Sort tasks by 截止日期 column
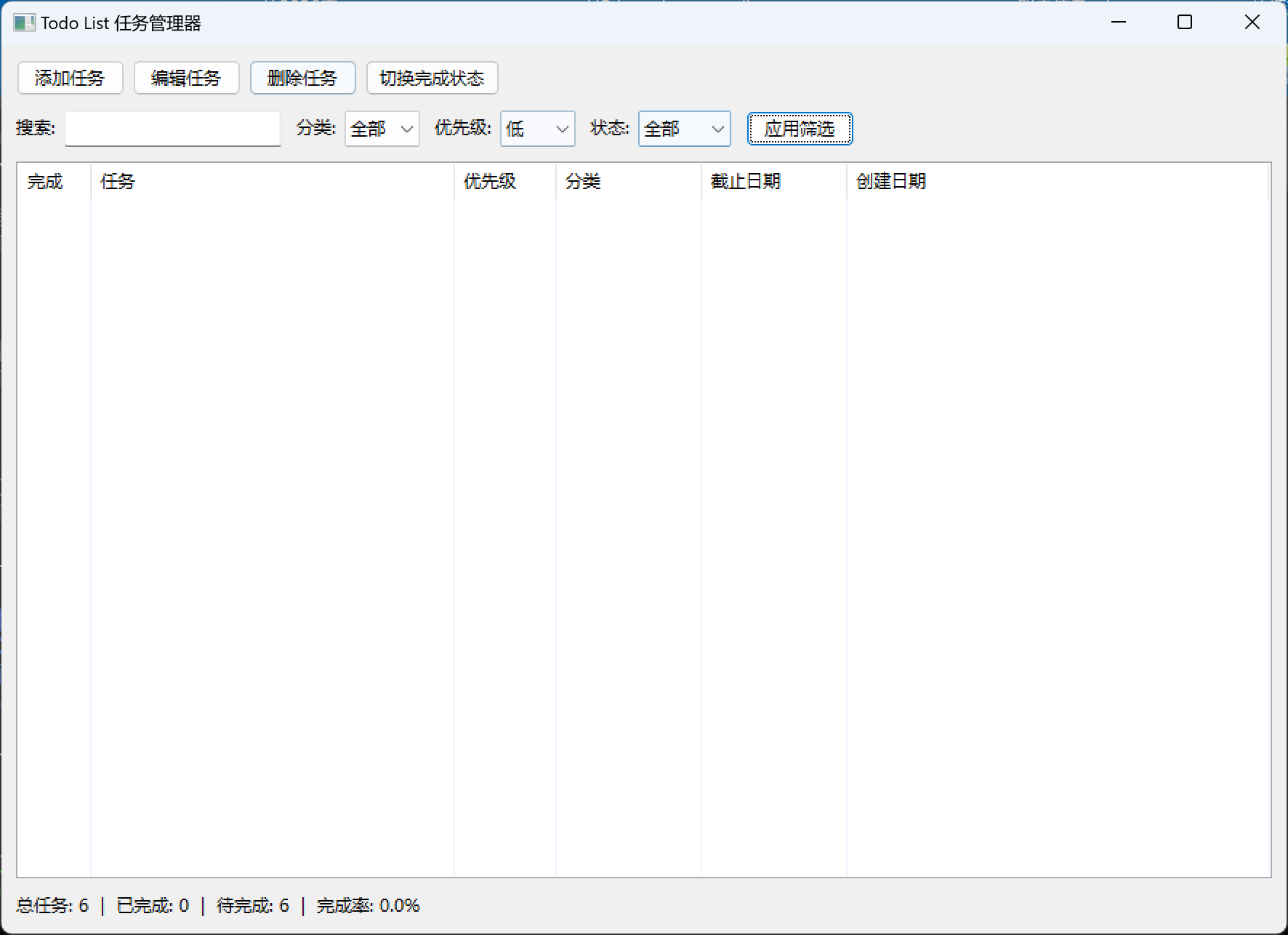 [x=746, y=181]
